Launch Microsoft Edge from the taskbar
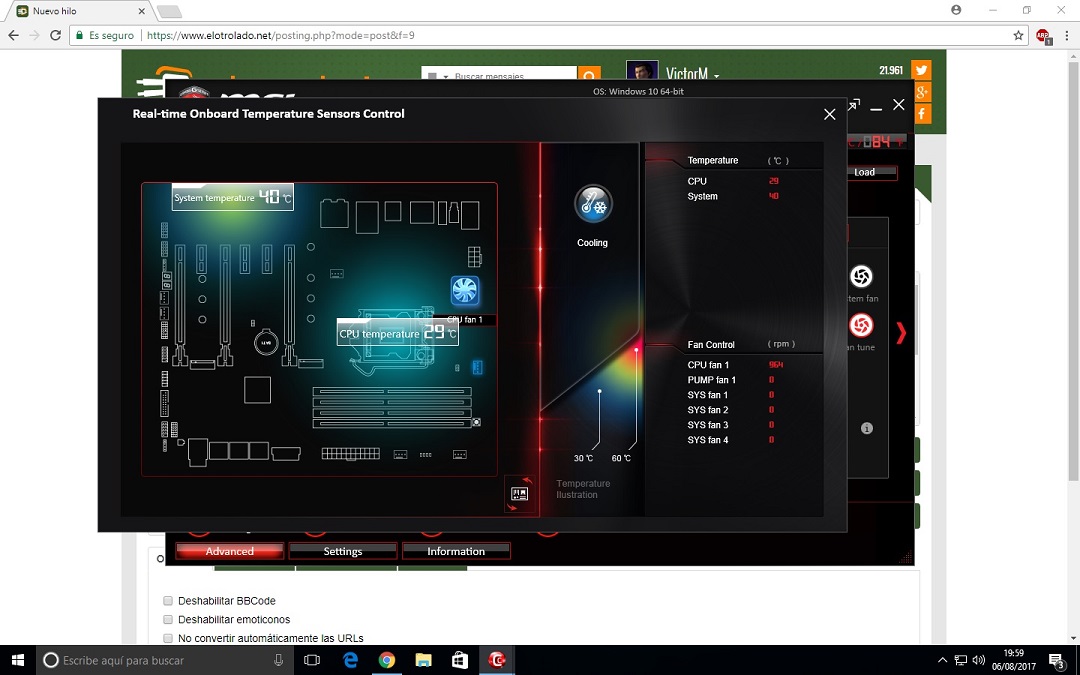Viewport: 1080px width, 675px height. pyautogui.click(x=351, y=660)
